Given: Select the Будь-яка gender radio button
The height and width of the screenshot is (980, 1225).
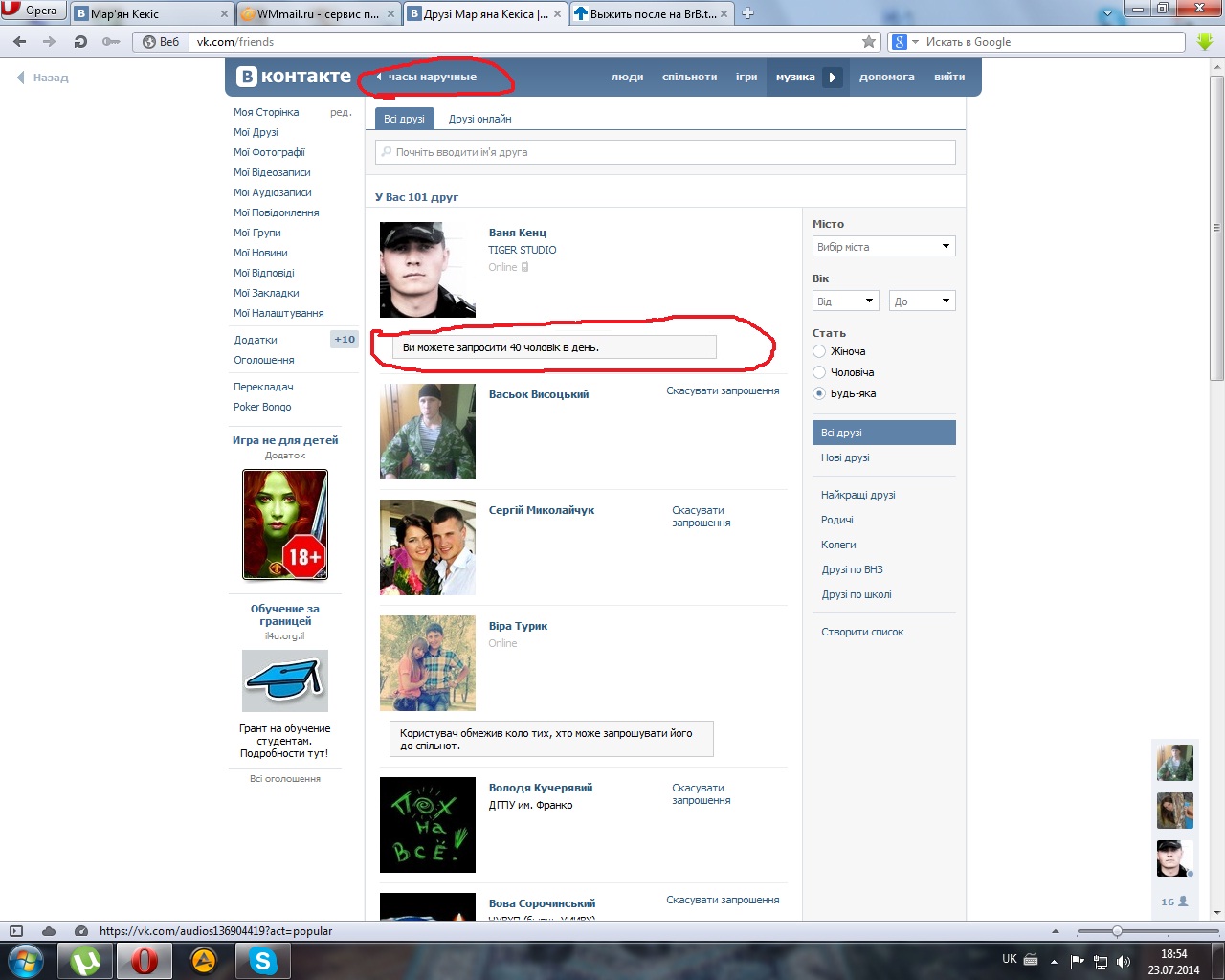Looking at the screenshot, I should click(x=819, y=393).
